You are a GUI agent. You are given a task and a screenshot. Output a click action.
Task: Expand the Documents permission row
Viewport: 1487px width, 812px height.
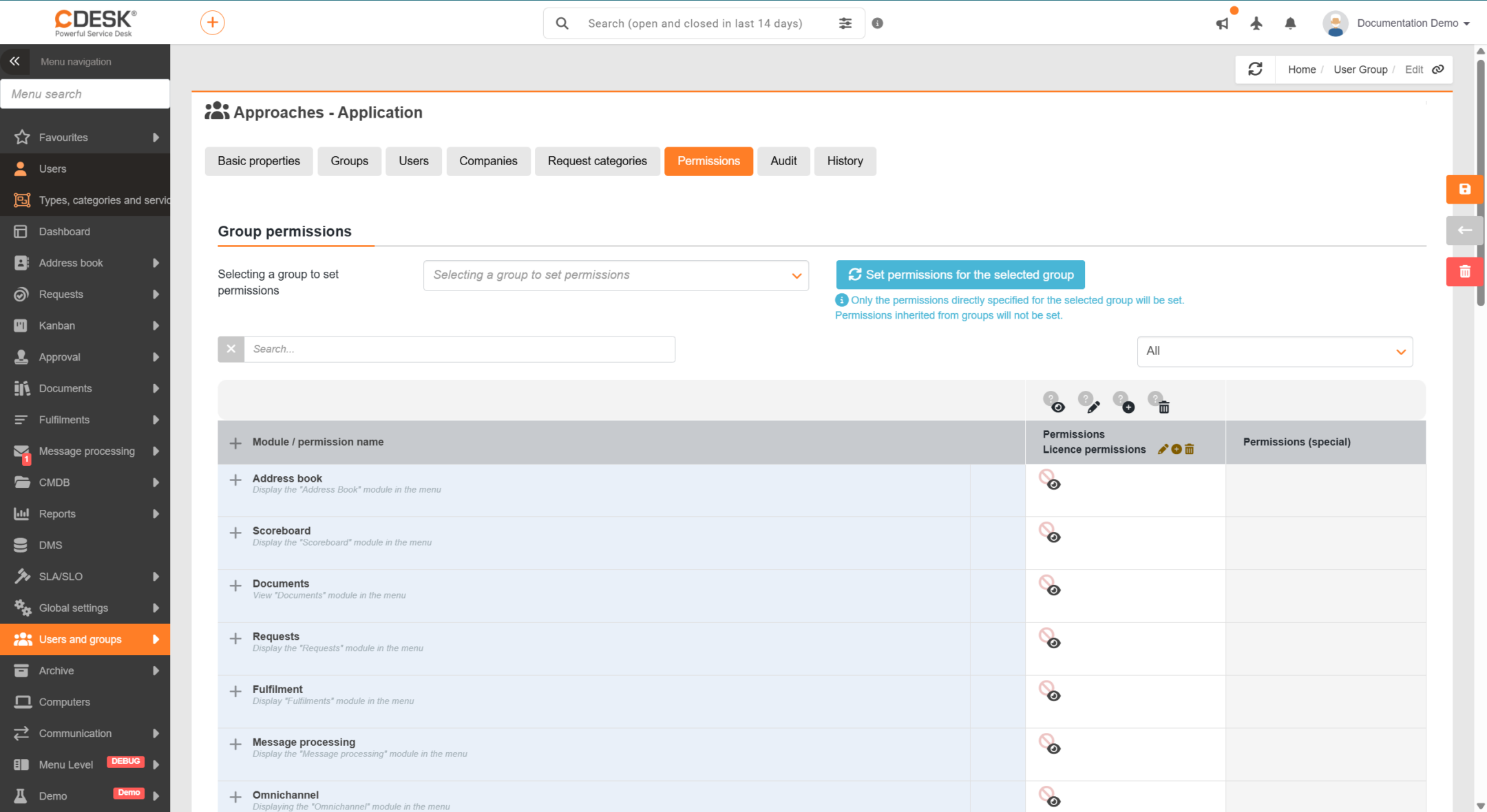tap(235, 586)
